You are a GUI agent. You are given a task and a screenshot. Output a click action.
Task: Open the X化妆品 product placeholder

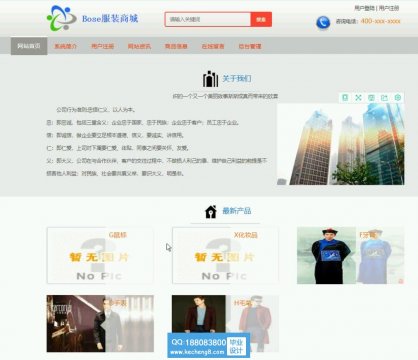point(226,255)
